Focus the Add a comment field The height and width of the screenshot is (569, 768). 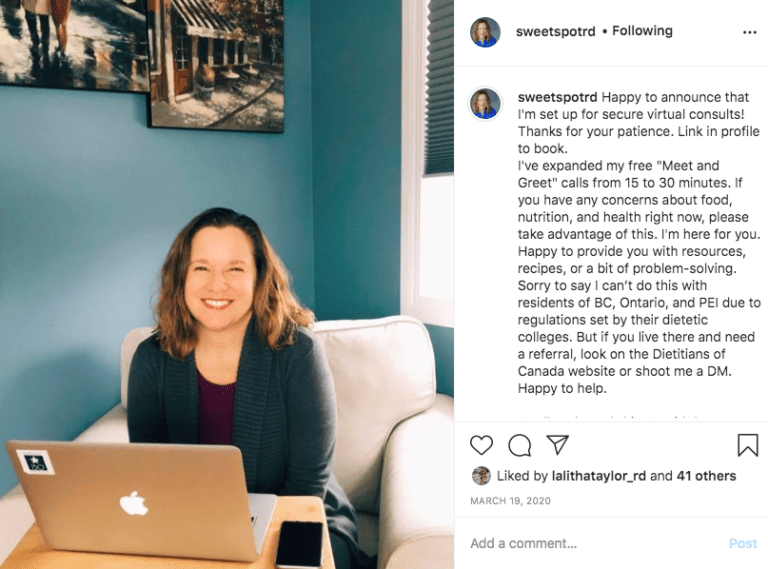tap(595, 544)
